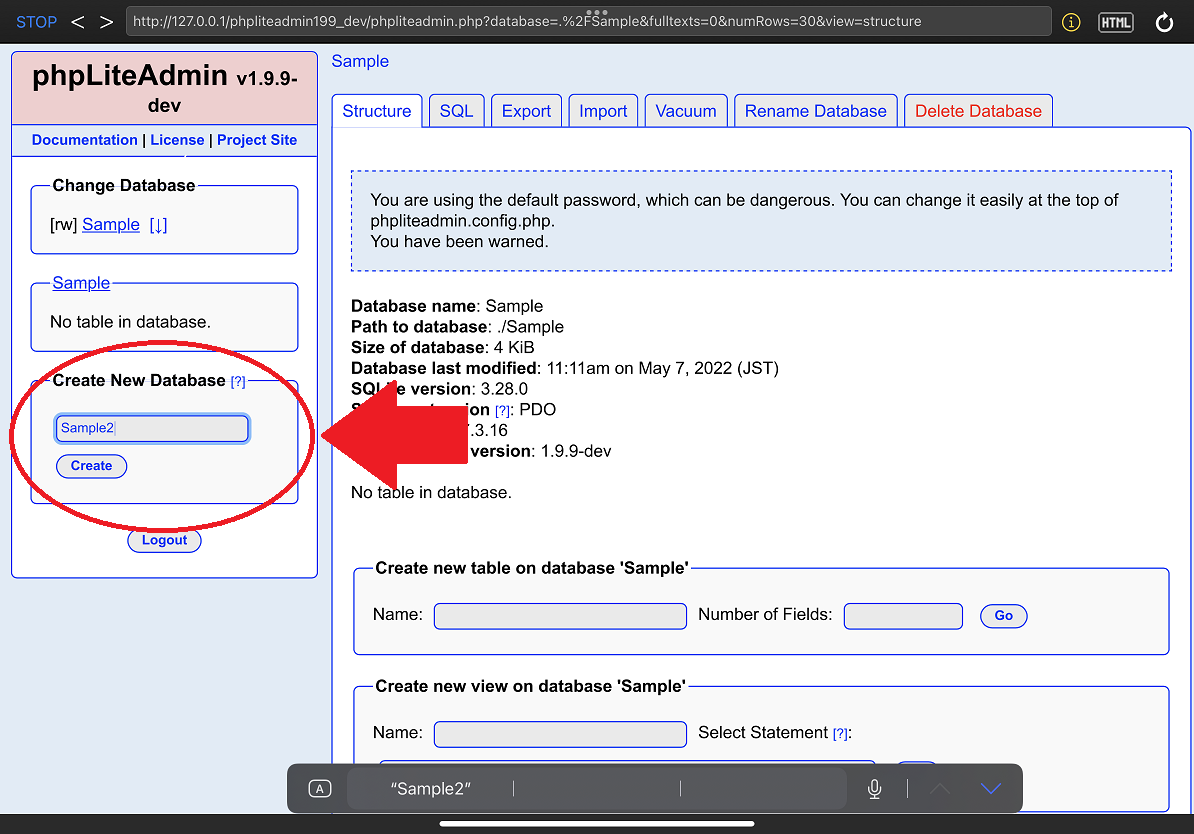Open the Documentation link
Image resolution: width=1194 pixels, height=834 pixels.
point(85,140)
